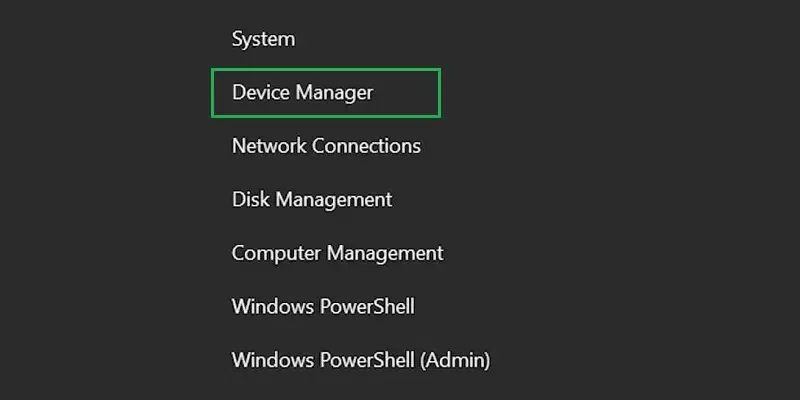Open Network Connections
Viewport: 800px width, 400px height.
tap(326, 146)
